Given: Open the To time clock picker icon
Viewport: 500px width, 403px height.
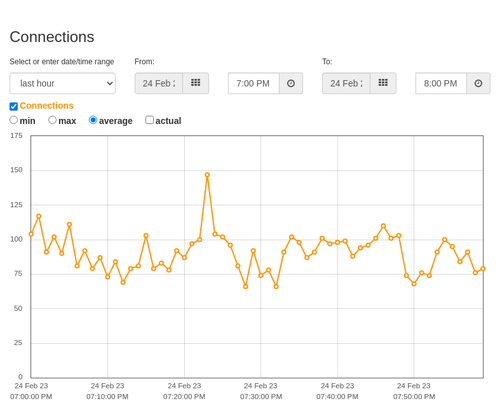Looking at the screenshot, I should (x=478, y=83).
